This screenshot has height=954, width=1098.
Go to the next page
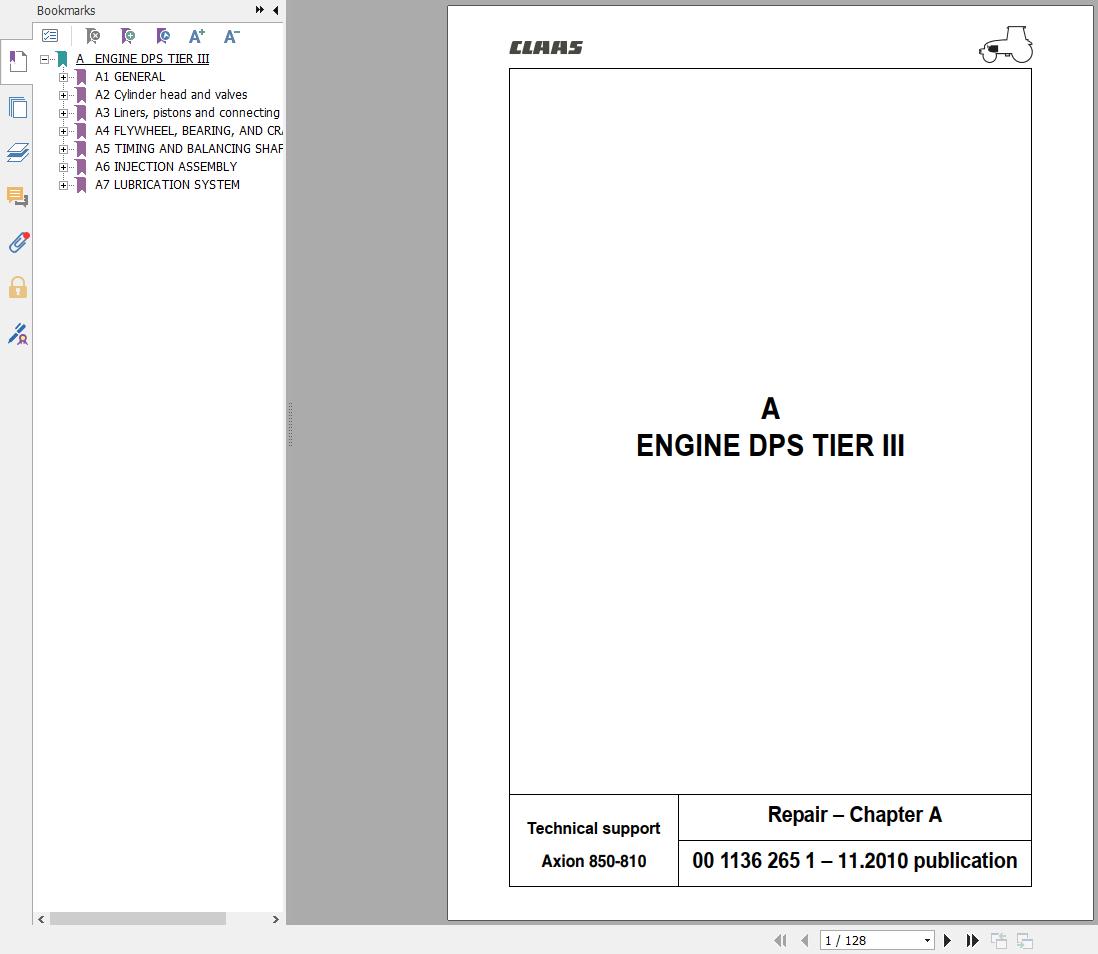[947, 940]
